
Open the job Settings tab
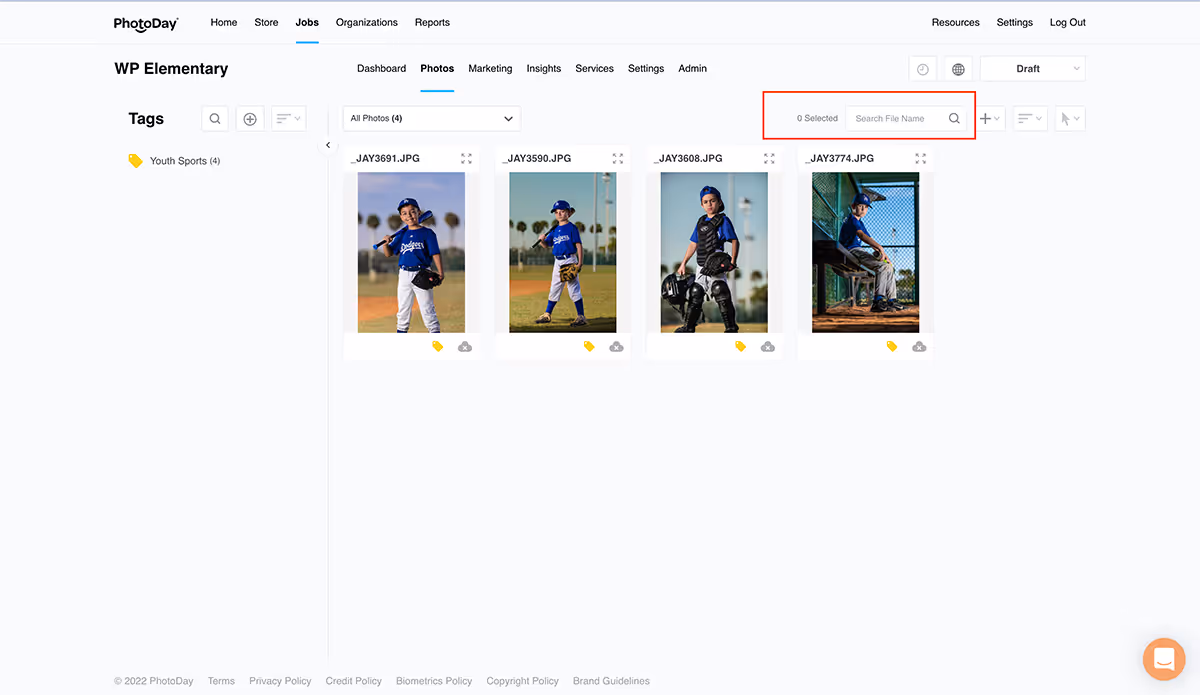click(x=646, y=69)
